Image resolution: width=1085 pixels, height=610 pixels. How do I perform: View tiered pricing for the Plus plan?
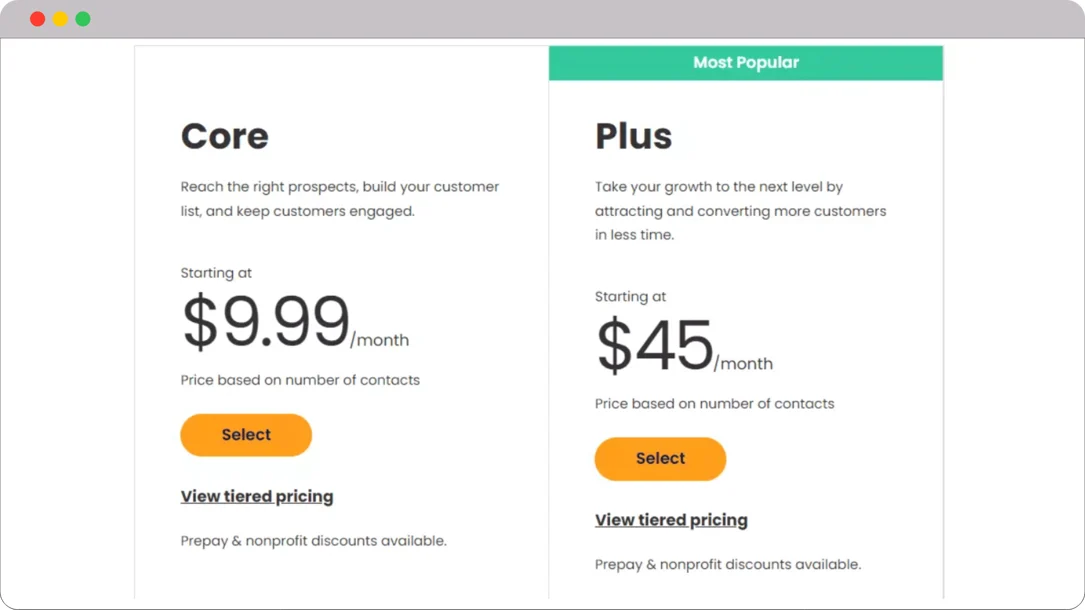click(671, 520)
